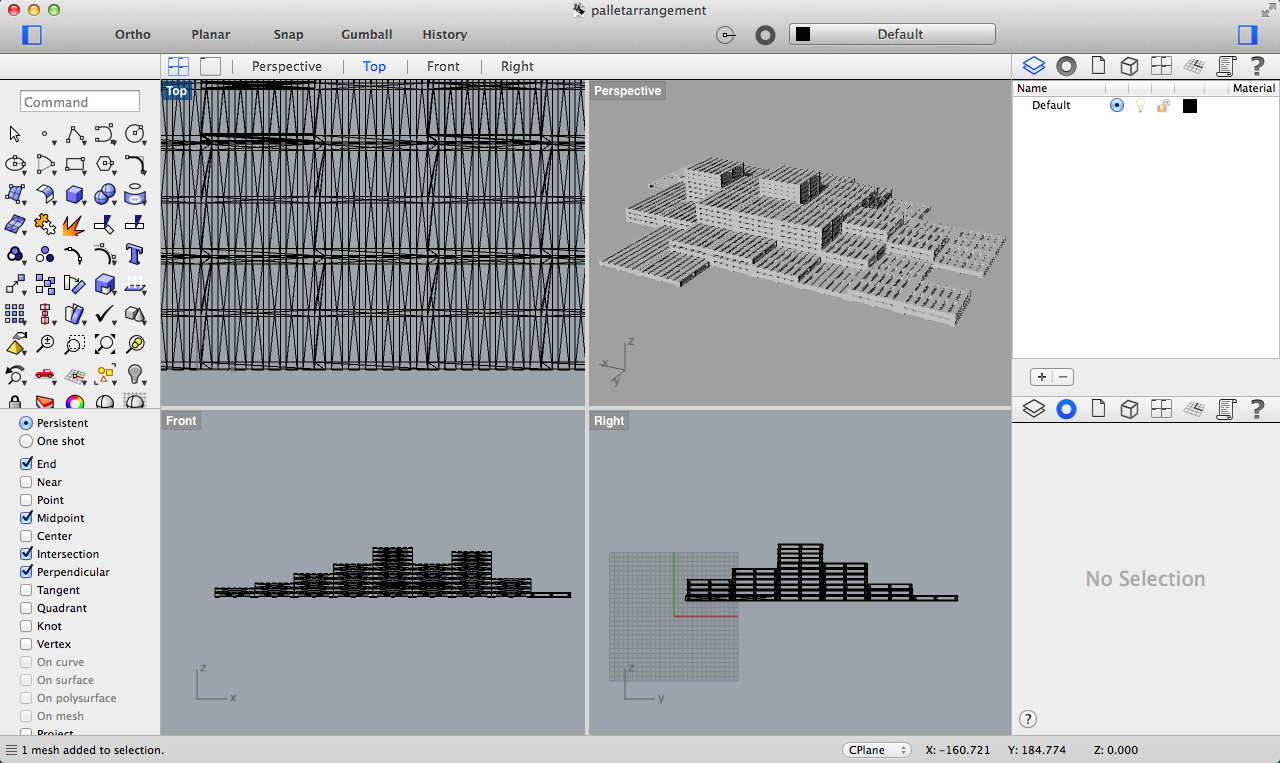Toggle Ortho mode in toolbar
Viewport: 1280px width, 763px height.
click(x=133, y=34)
